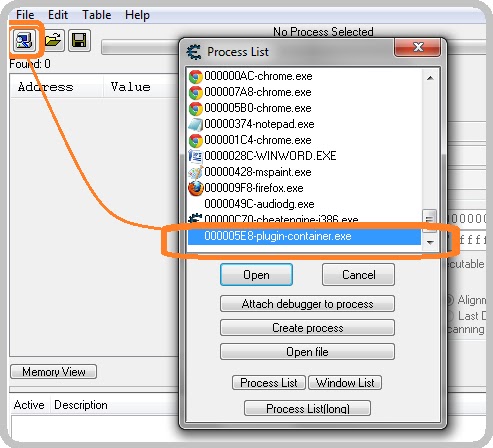
Task: Click the process list scroll down arrow
Action: [x=430, y=242]
